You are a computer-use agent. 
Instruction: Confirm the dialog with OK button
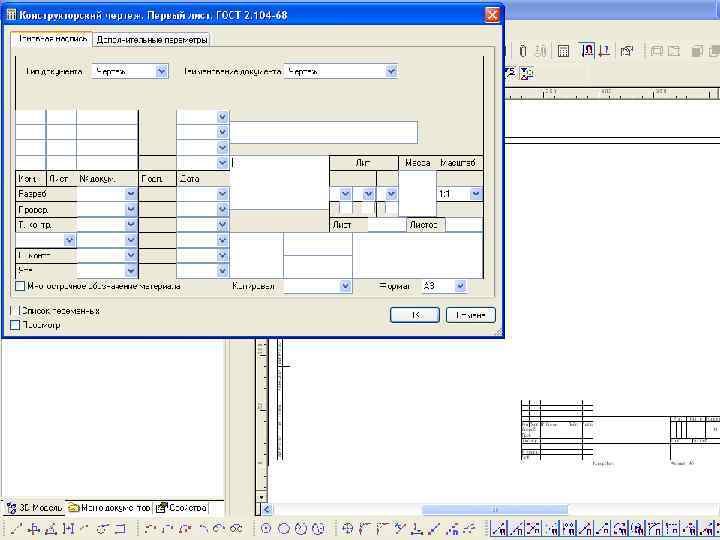pos(415,315)
